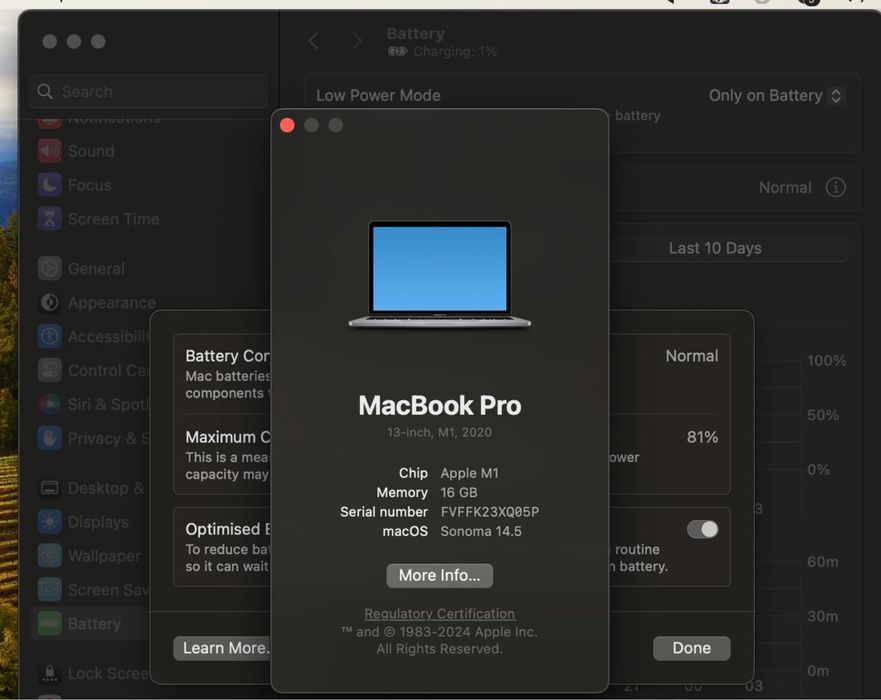Select Displays label in sidebar
This screenshot has width=881, height=700.
(98, 522)
